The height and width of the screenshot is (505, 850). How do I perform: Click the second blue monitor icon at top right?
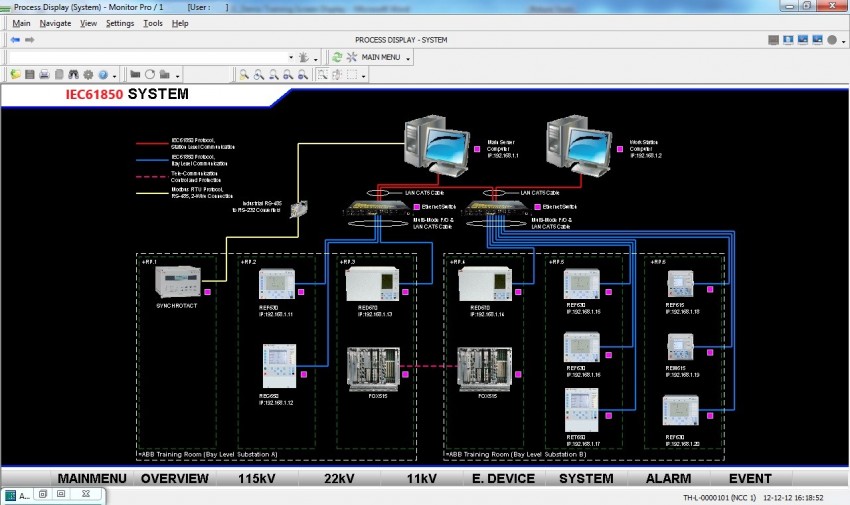coord(803,40)
